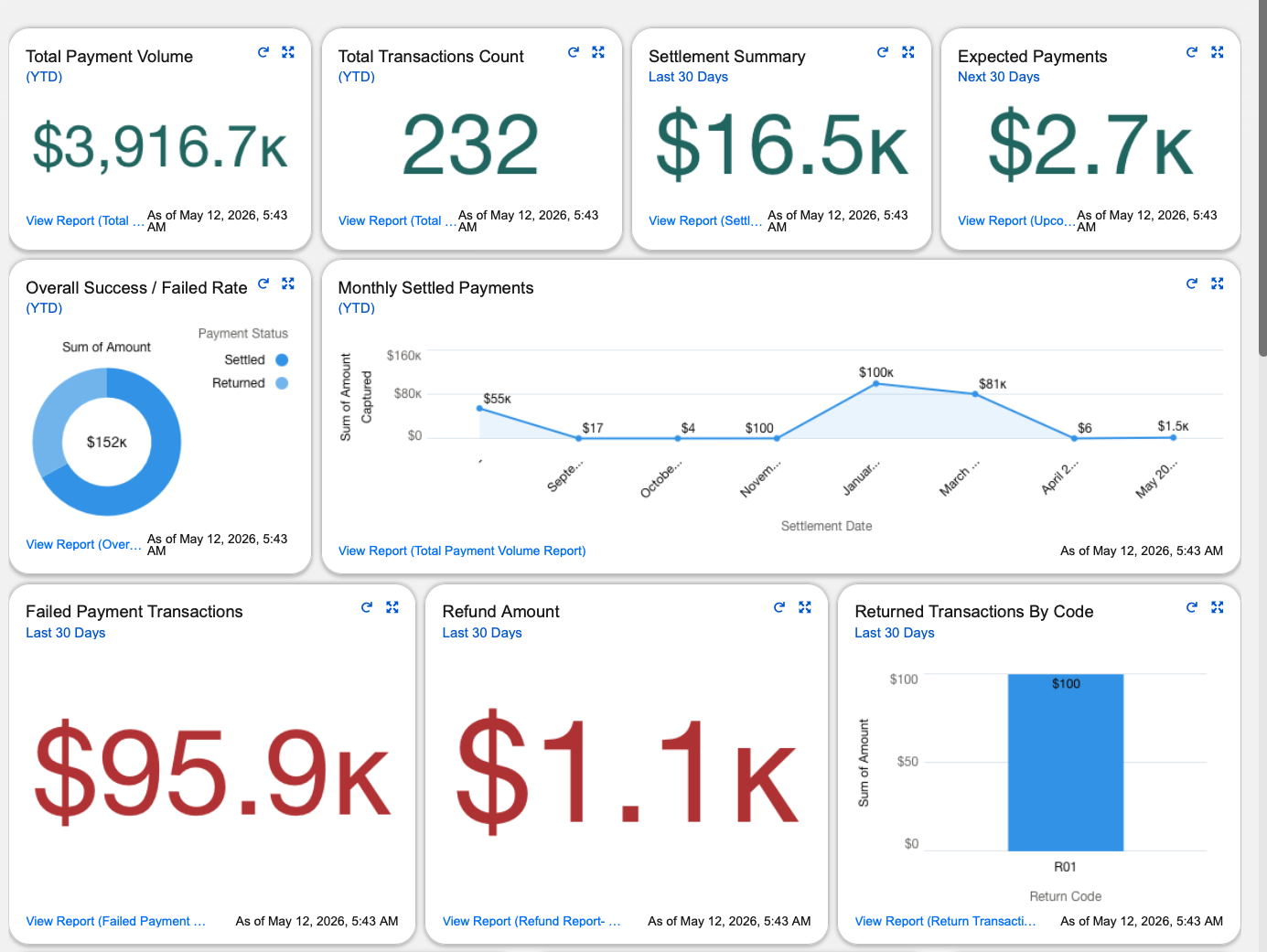This screenshot has width=1267, height=952.
Task: Click the $1.5к data point on line chart
Action: (x=1173, y=438)
